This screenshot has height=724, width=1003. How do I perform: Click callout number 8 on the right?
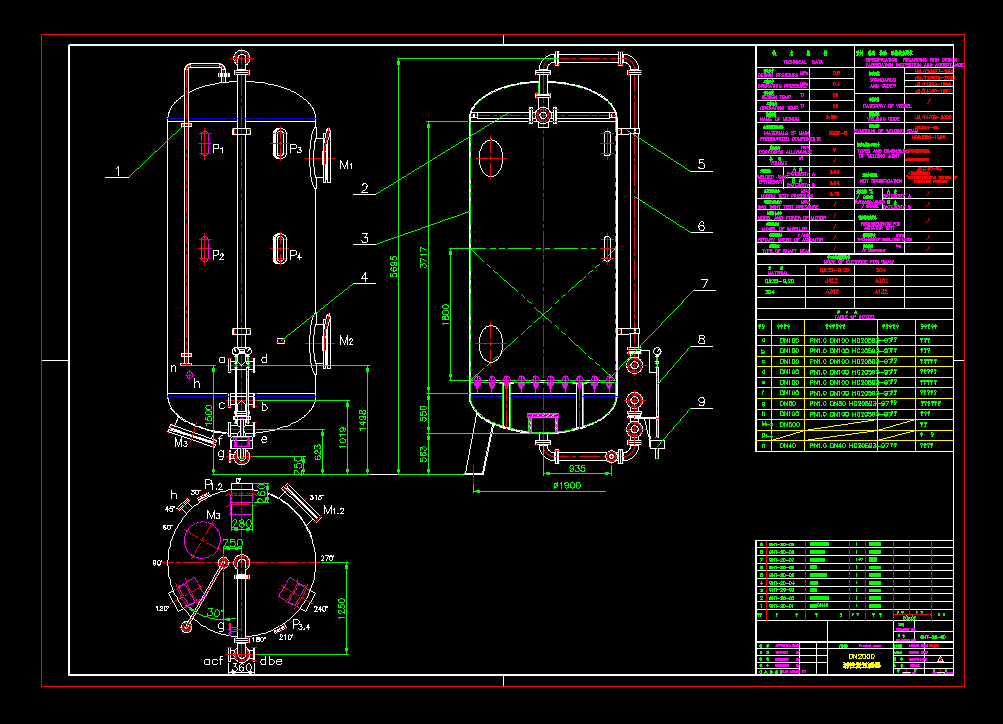[x=702, y=340]
